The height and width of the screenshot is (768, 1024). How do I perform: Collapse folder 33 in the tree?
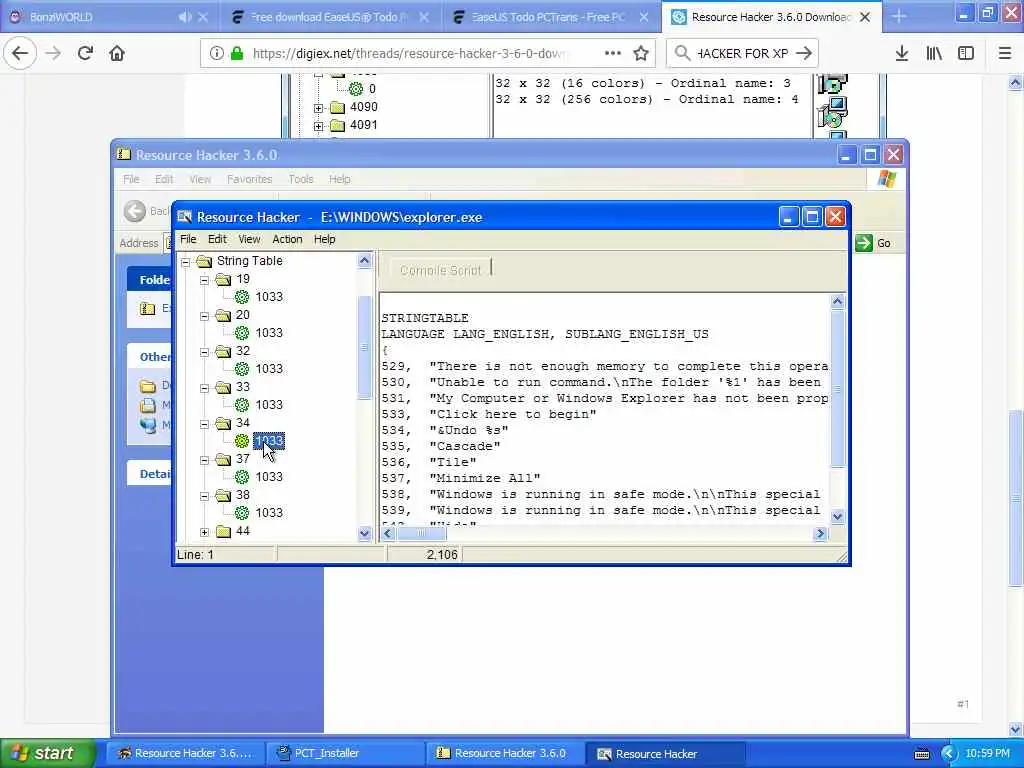pyautogui.click(x=204, y=388)
